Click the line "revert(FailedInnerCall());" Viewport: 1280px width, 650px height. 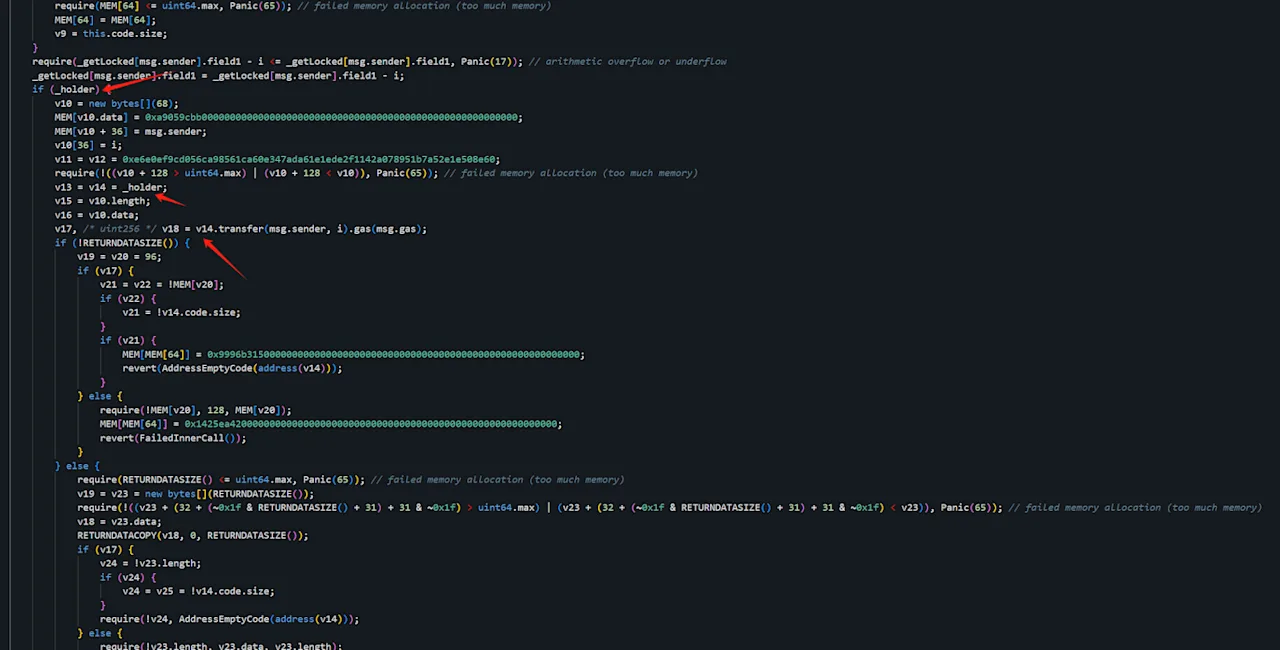[173, 439]
